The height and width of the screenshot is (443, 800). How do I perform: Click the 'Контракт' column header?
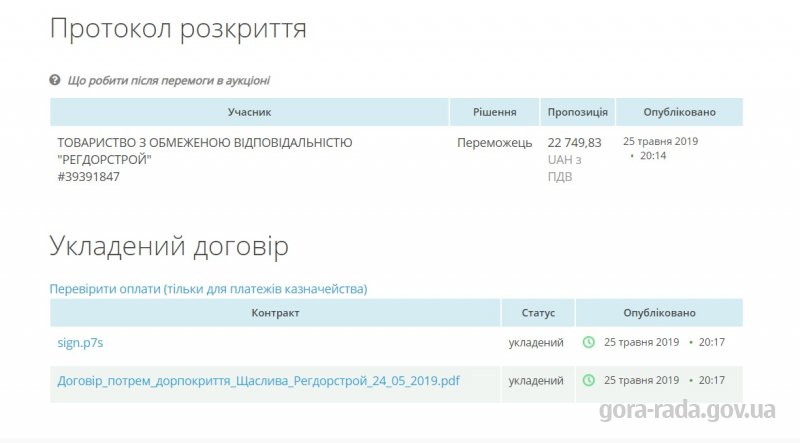[275, 313]
